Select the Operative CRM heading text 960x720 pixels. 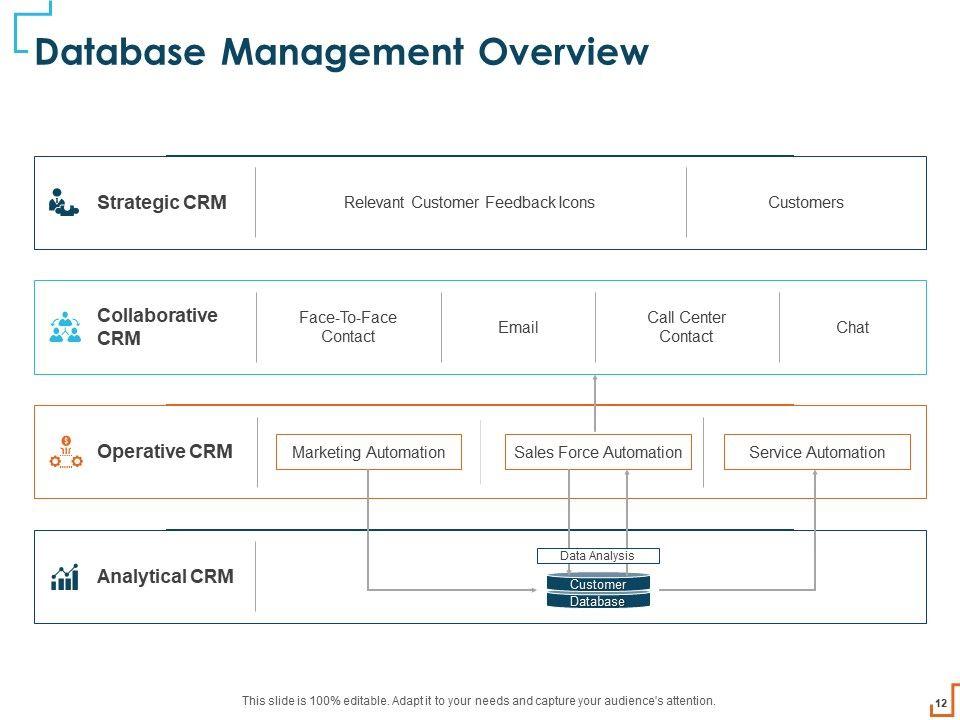click(165, 451)
